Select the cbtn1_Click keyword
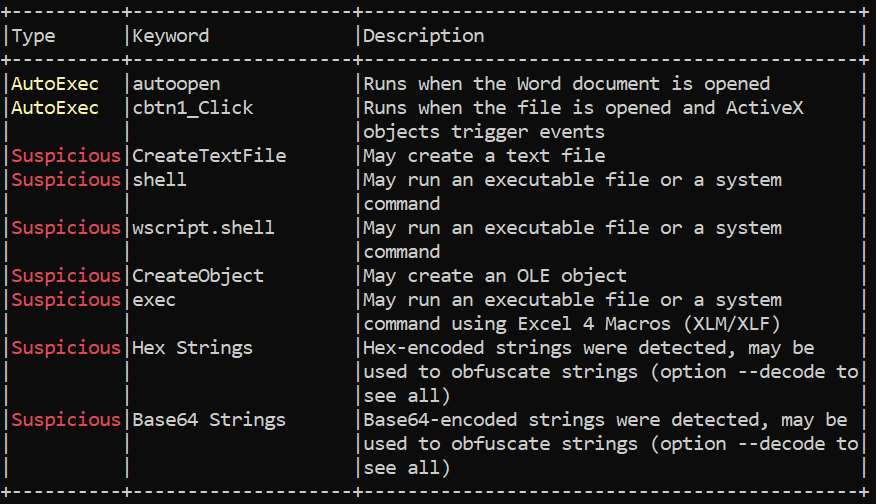The width and height of the screenshot is (876, 504). click(193, 108)
